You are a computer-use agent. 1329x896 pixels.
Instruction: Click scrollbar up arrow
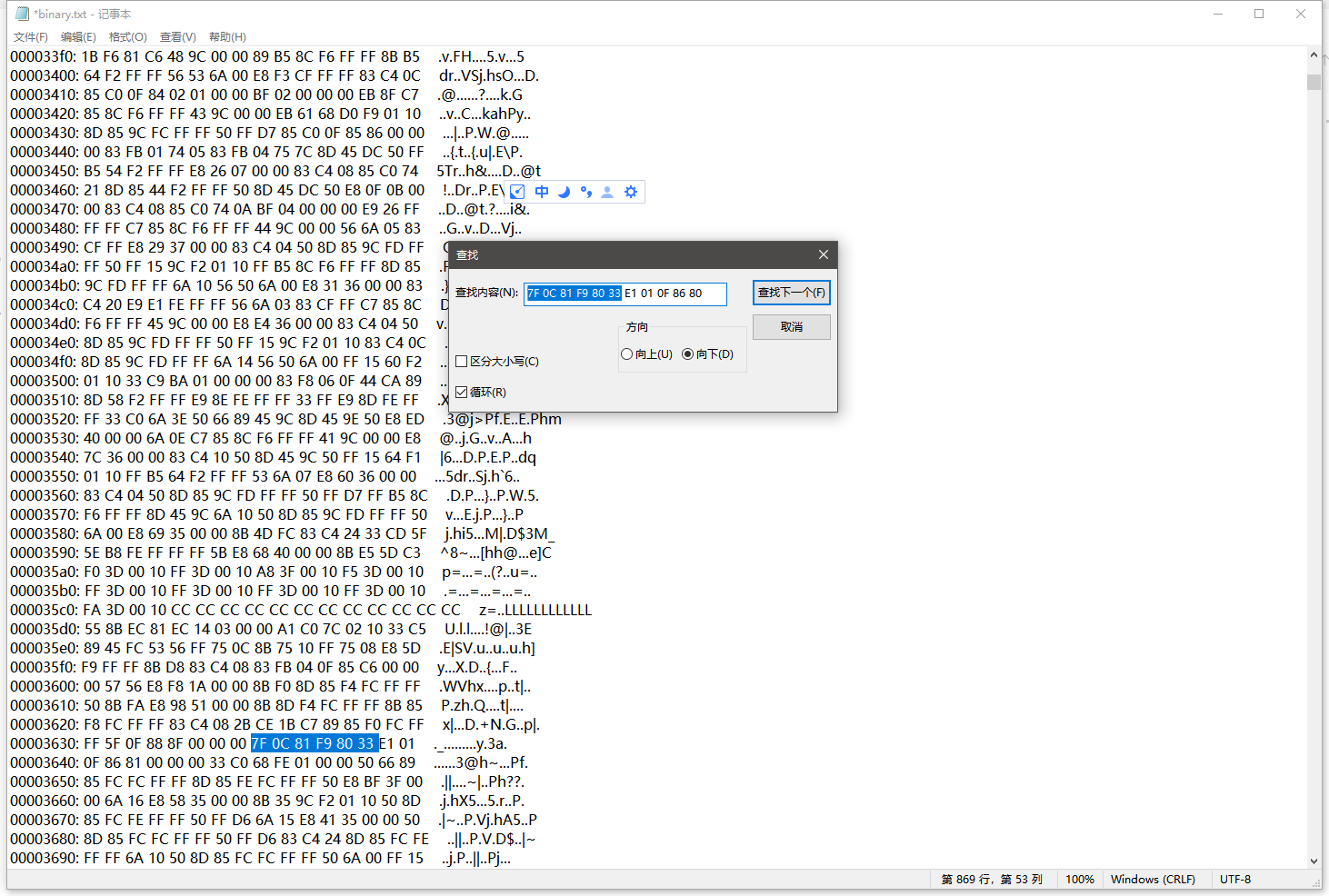point(1314,55)
